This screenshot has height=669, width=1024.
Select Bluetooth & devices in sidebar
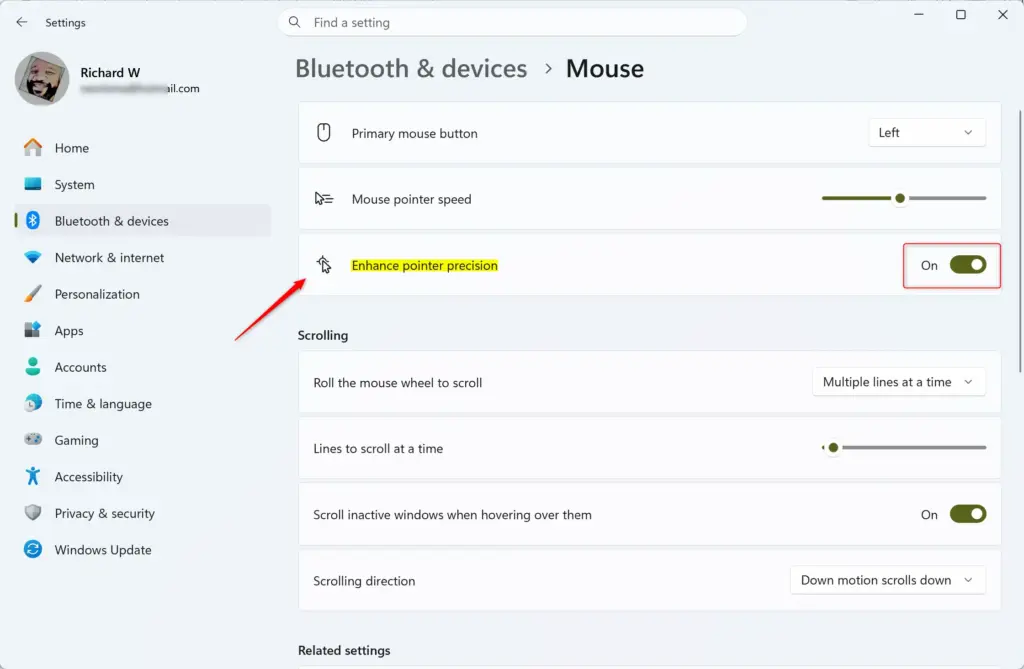coord(142,221)
